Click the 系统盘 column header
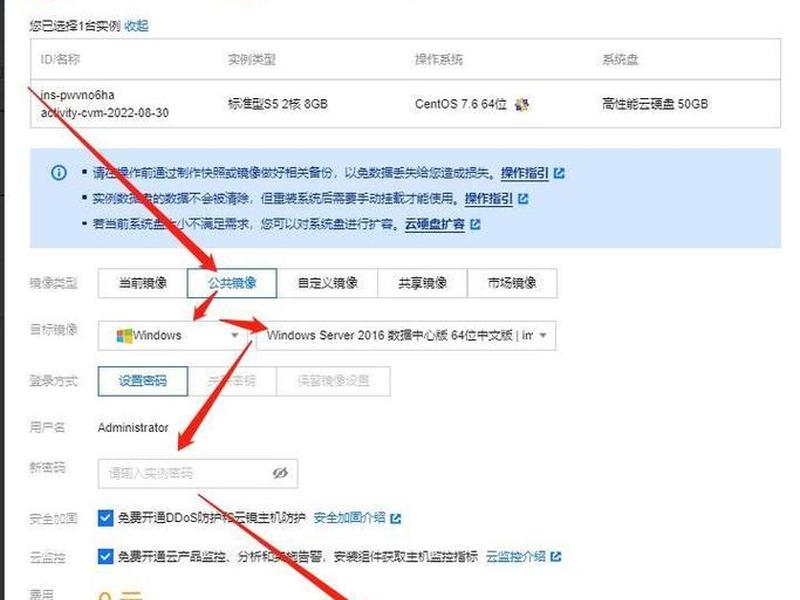This screenshot has height=600, width=800. click(x=620, y=60)
